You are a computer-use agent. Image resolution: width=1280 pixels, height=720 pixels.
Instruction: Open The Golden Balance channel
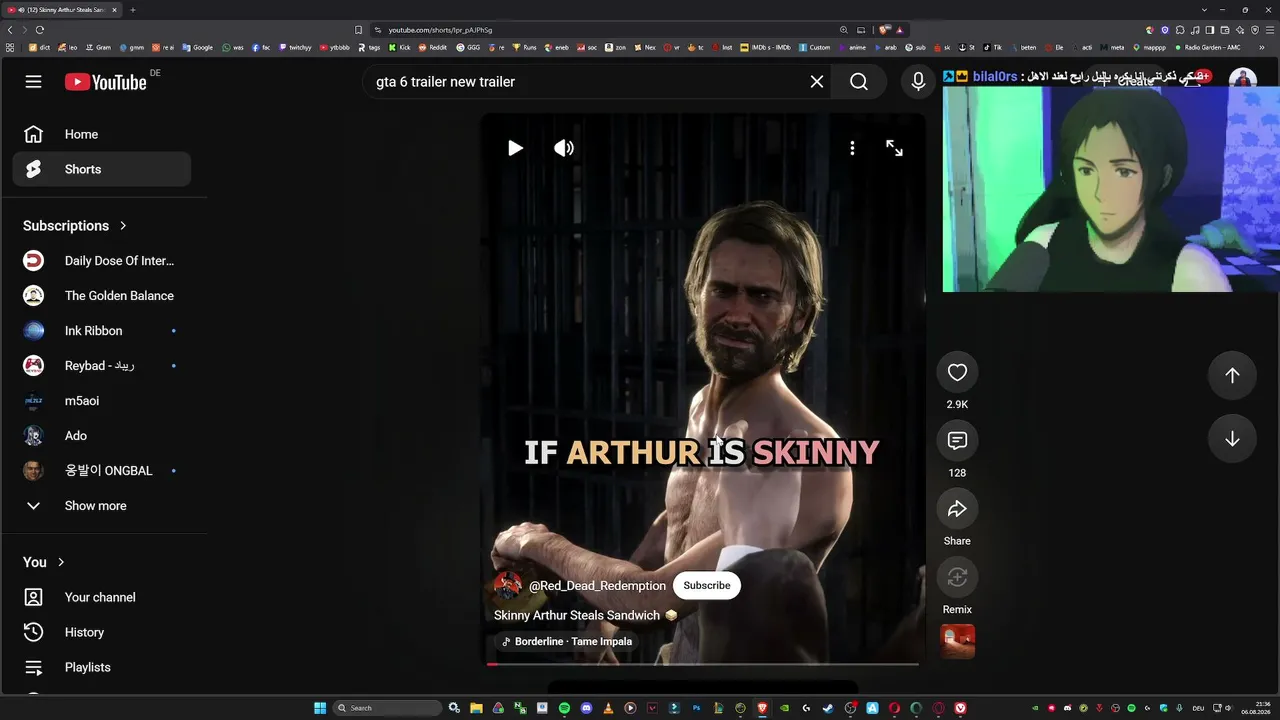tap(102, 296)
